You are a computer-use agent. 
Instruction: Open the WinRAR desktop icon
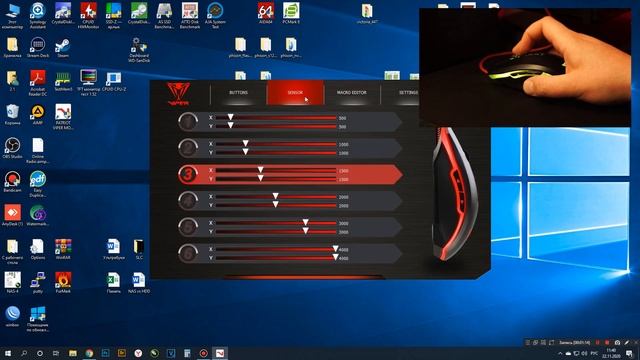pyautogui.click(x=63, y=249)
